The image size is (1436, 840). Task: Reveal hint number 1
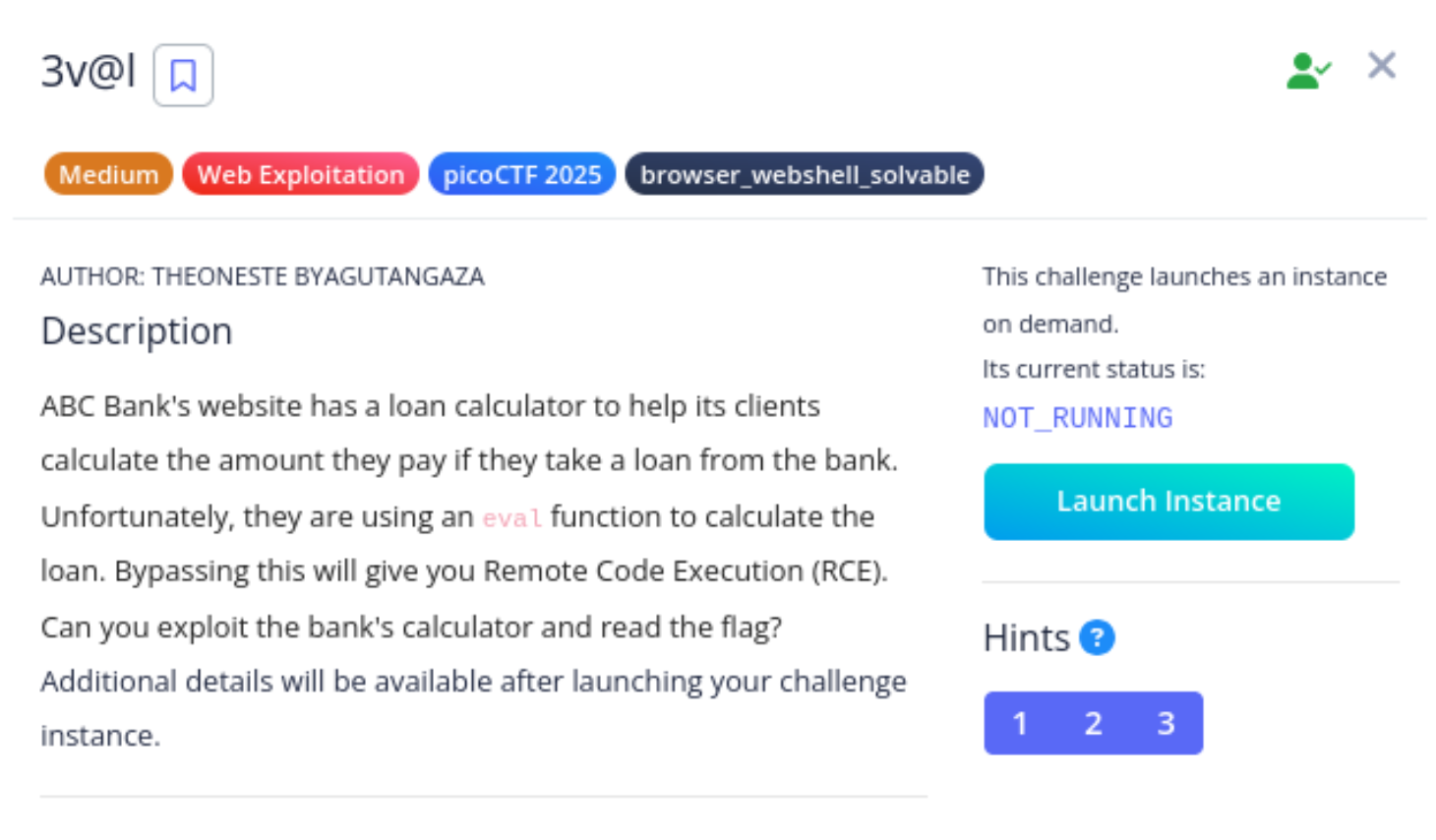point(1020,723)
